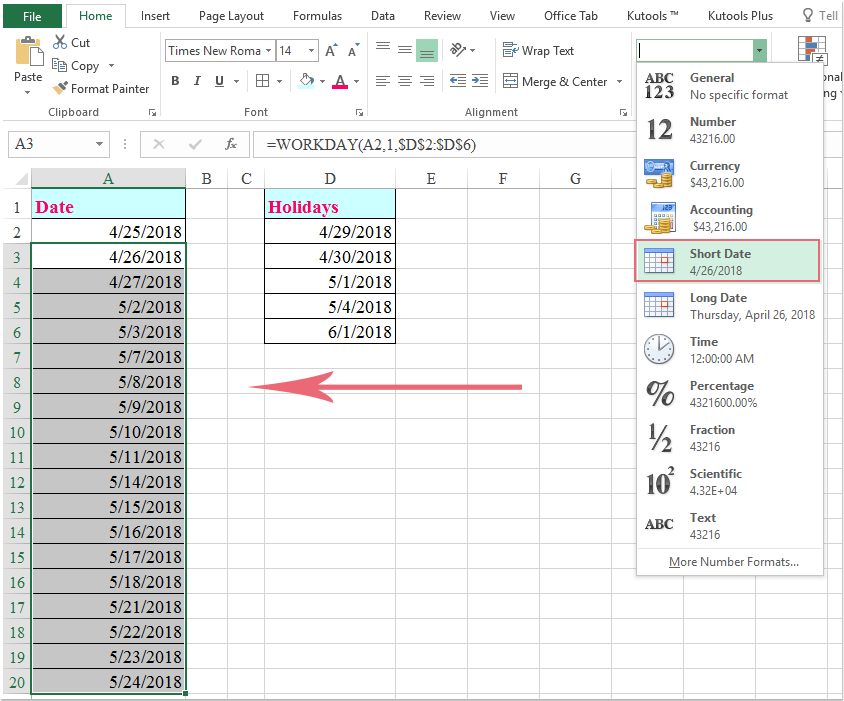Apply center alignment to the cells
The width and height of the screenshot is (844, 701).
(x=404, y=81)
